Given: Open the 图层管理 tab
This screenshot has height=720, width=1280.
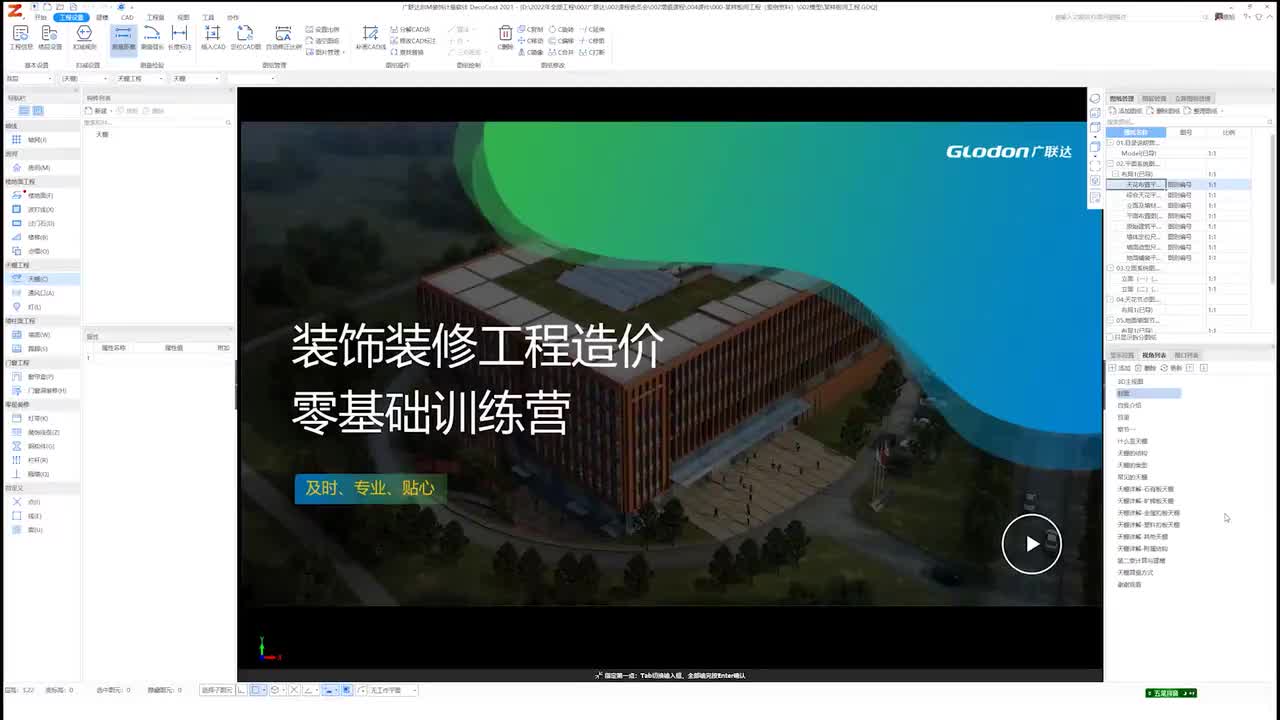Looking at the screenshot, I should point(1154,99).
